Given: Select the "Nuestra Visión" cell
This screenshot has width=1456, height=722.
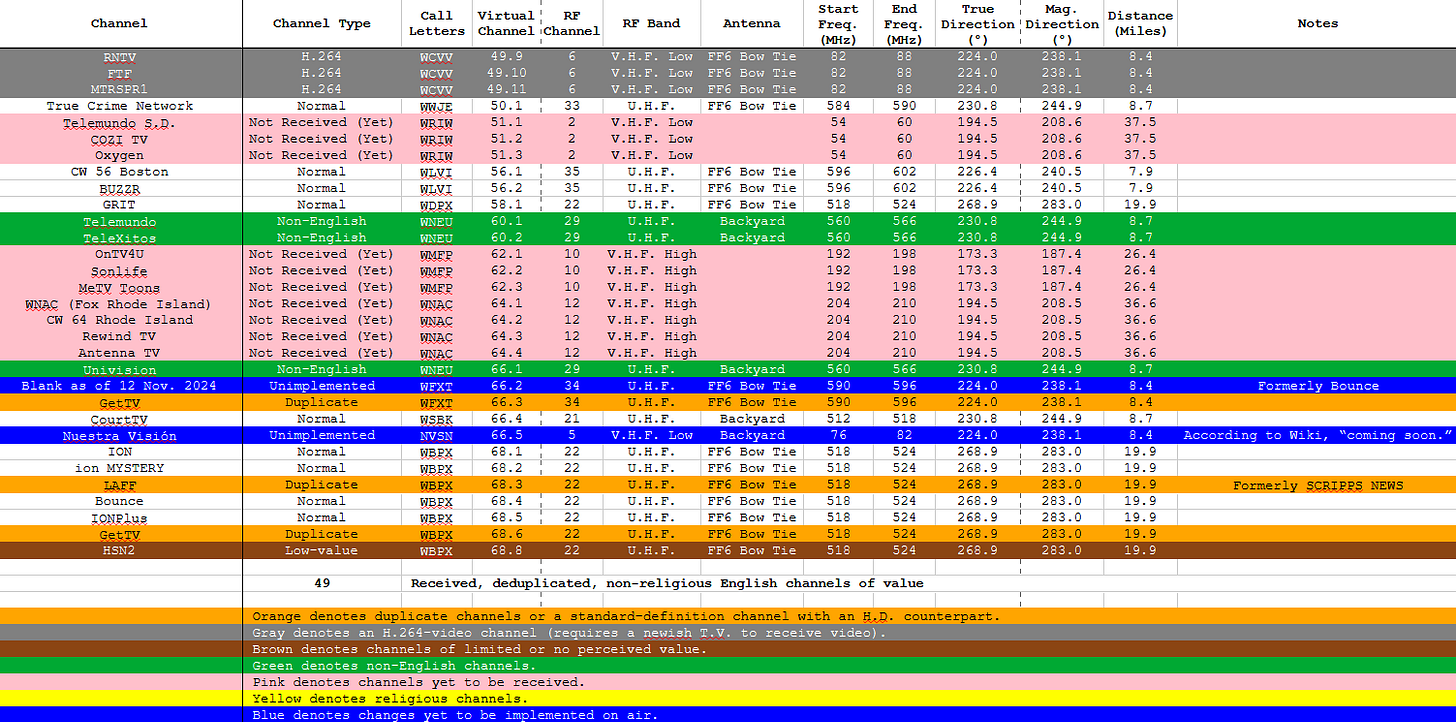Looking at the screenshot, I should pyautogui.click(x=119, y=436).
